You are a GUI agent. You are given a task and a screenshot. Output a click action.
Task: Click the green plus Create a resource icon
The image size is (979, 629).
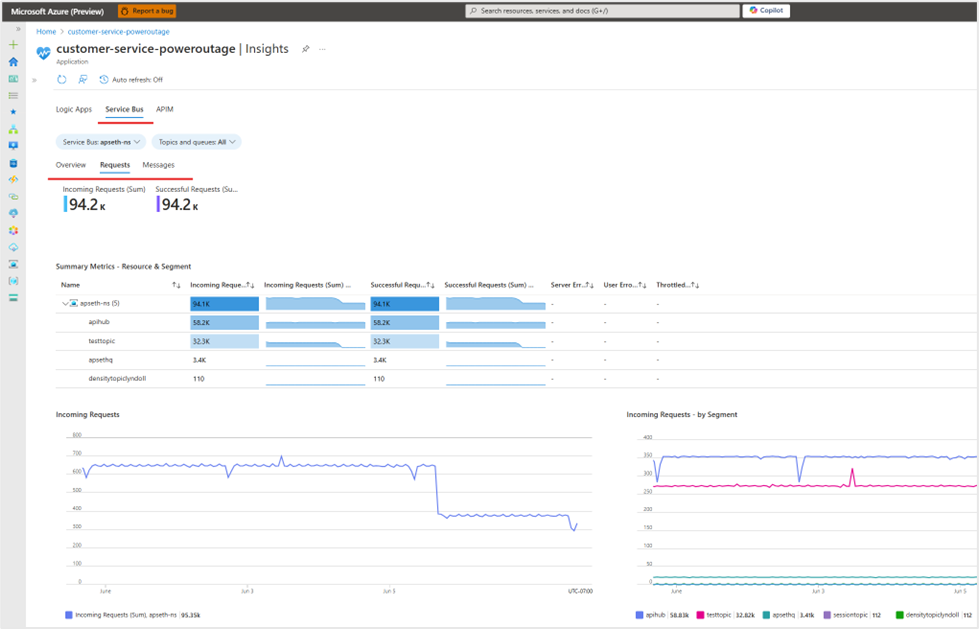[13, 45]
